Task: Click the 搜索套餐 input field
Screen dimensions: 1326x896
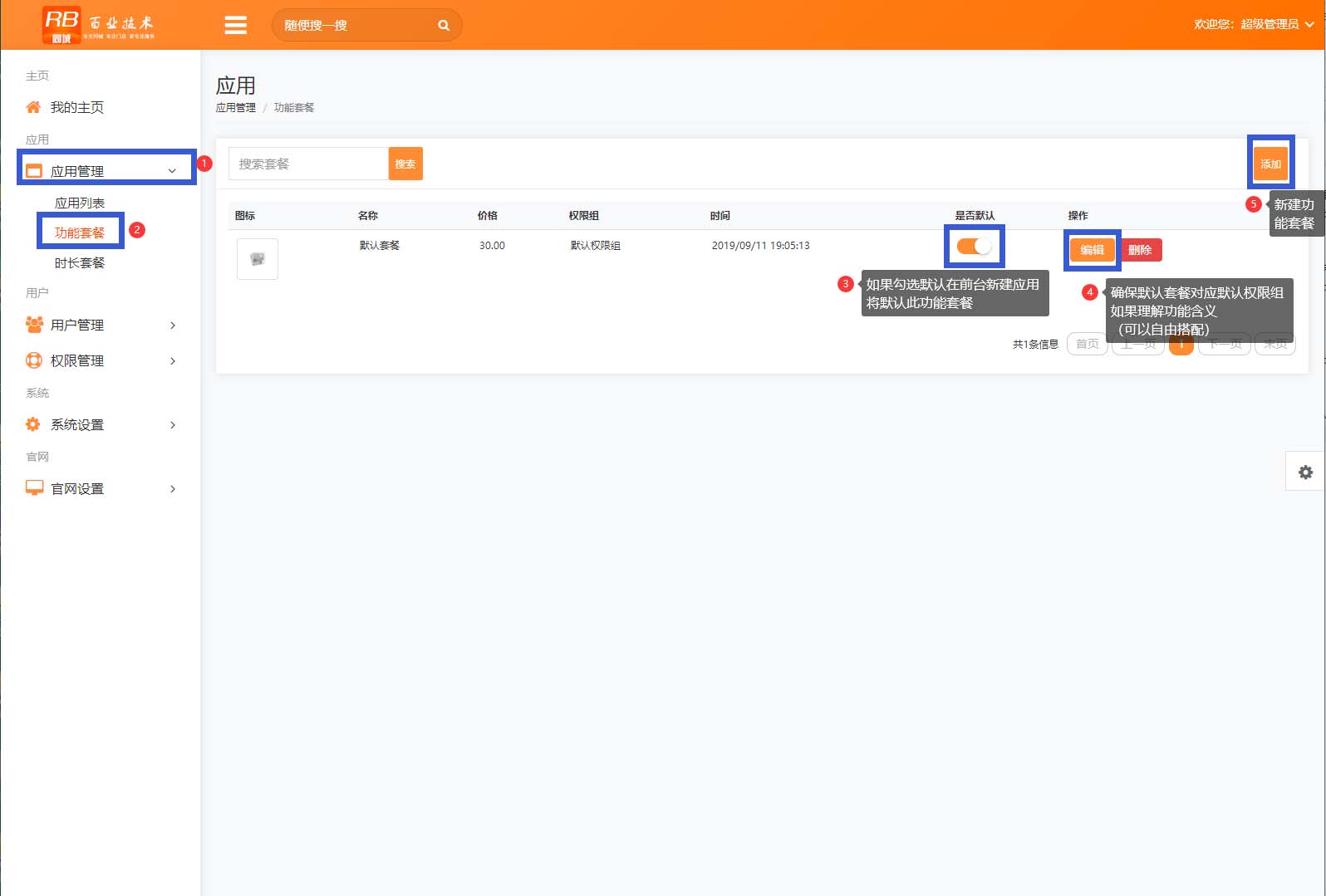Action: (308, 164)
